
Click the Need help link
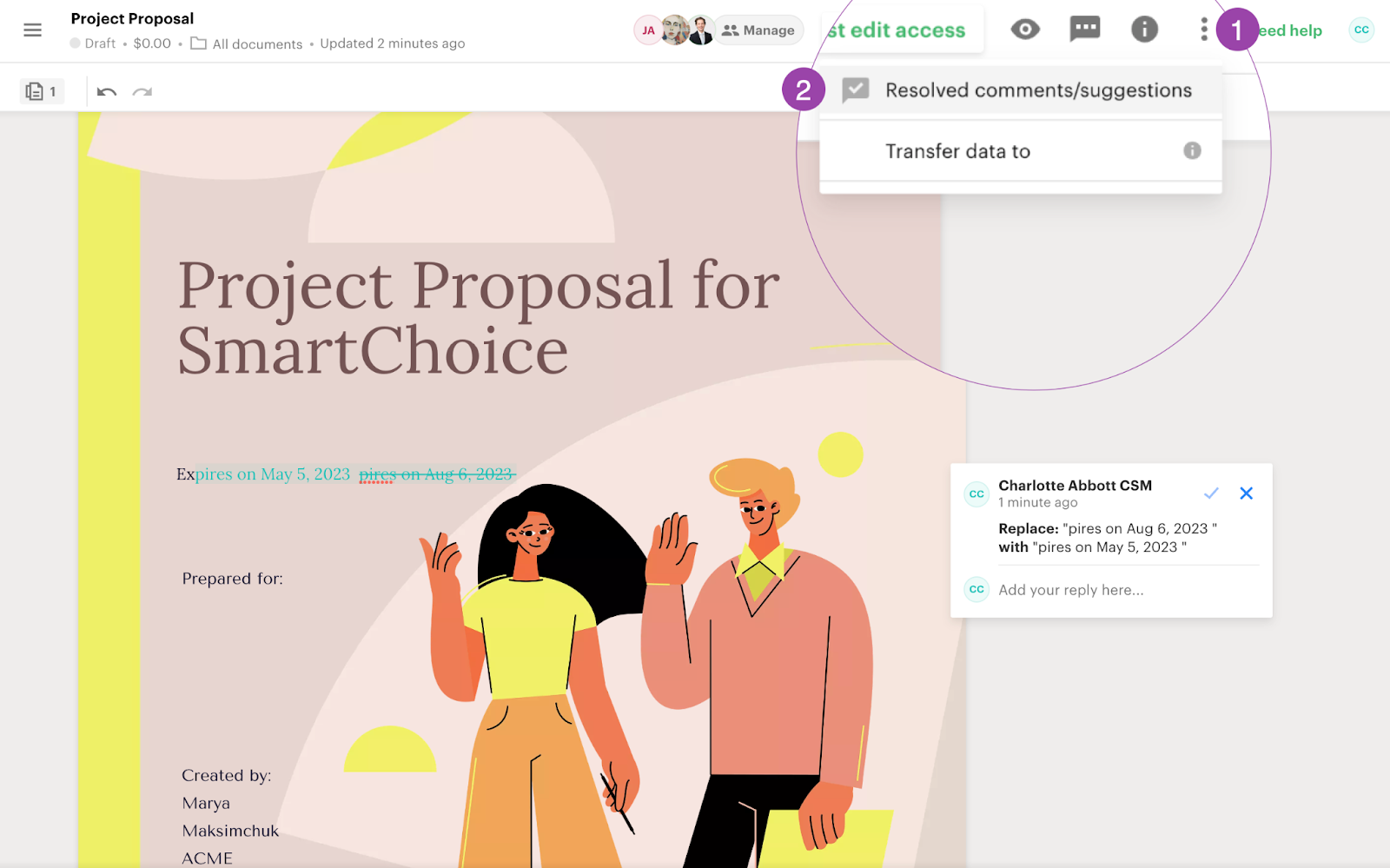pos(1290,30)
